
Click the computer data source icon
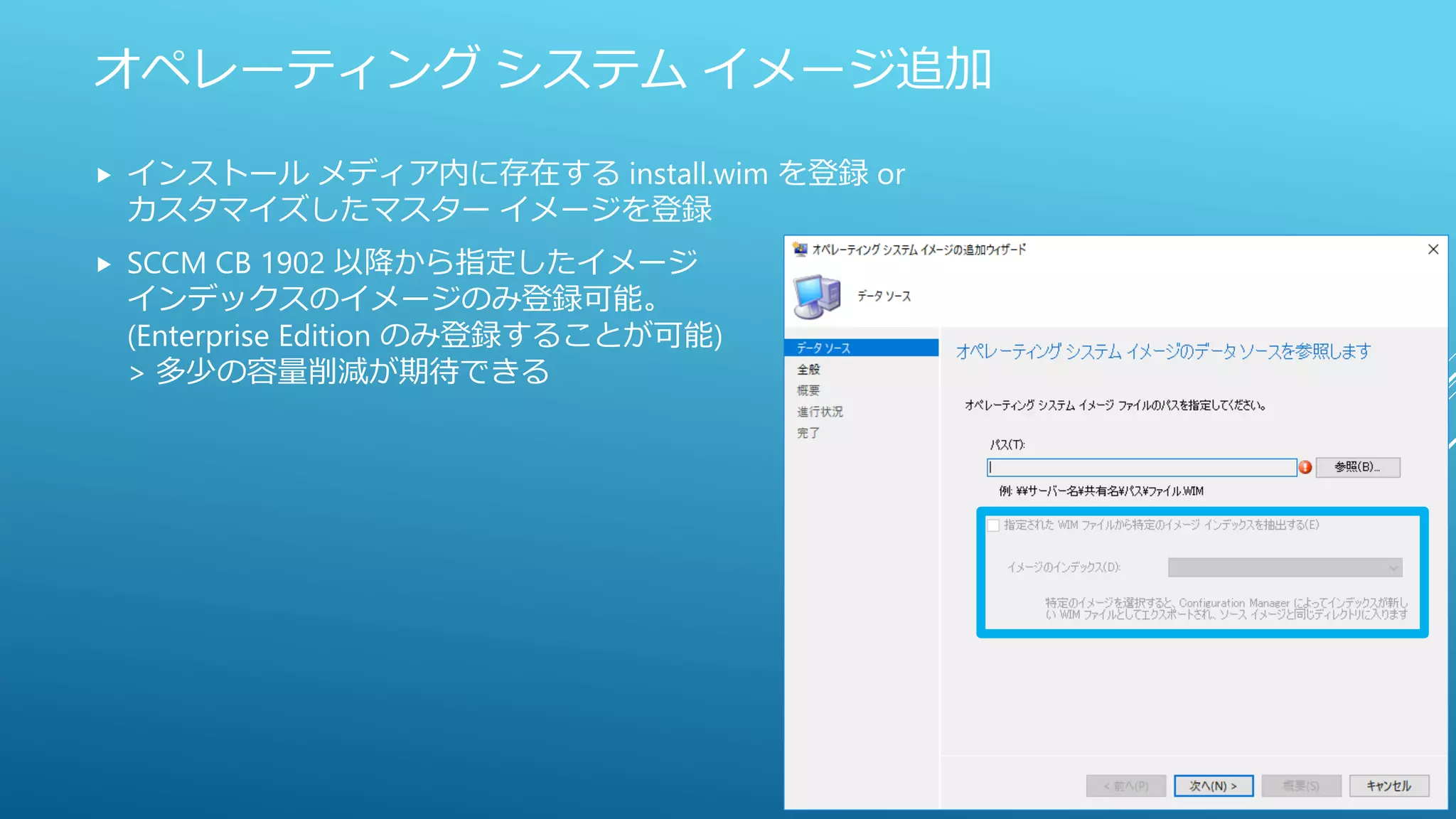click(817, 296)
